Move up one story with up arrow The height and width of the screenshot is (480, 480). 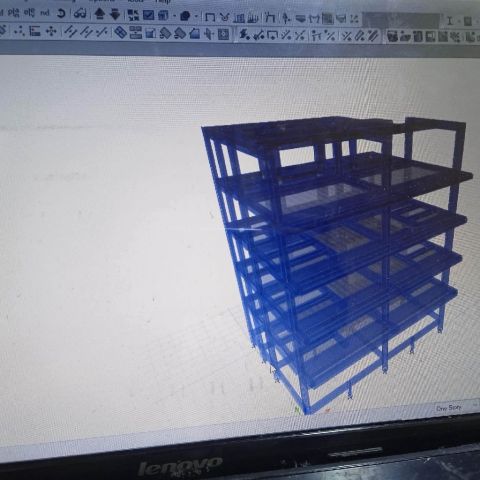click(100, 14)
